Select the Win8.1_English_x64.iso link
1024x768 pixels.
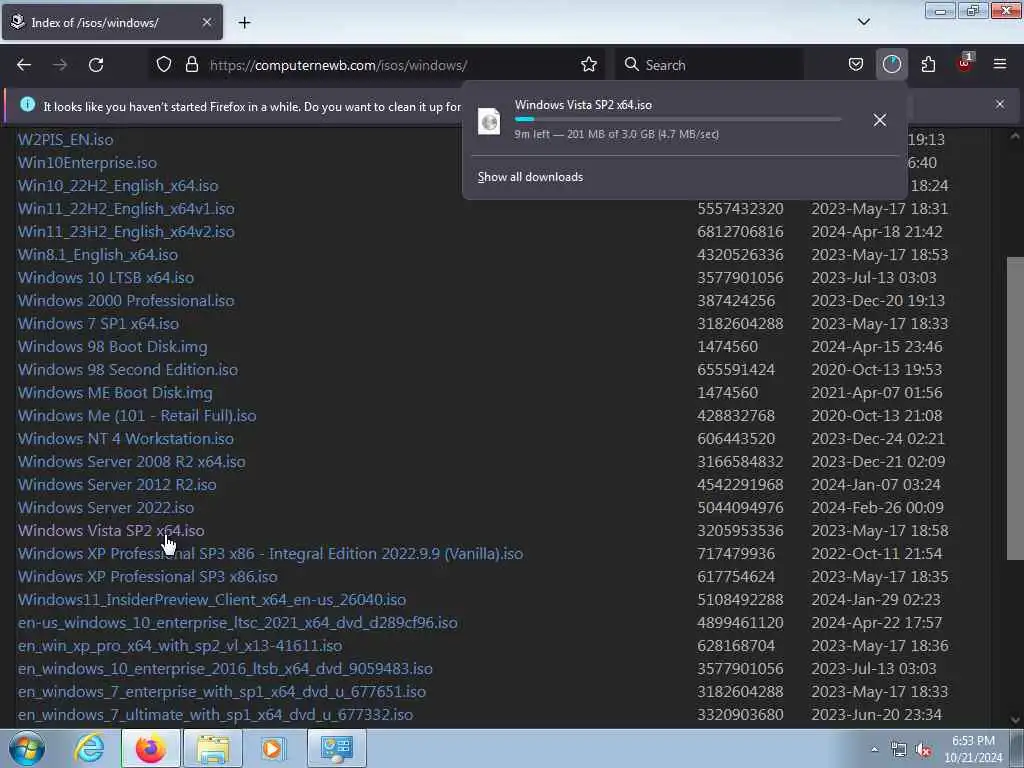click(97, 255)
